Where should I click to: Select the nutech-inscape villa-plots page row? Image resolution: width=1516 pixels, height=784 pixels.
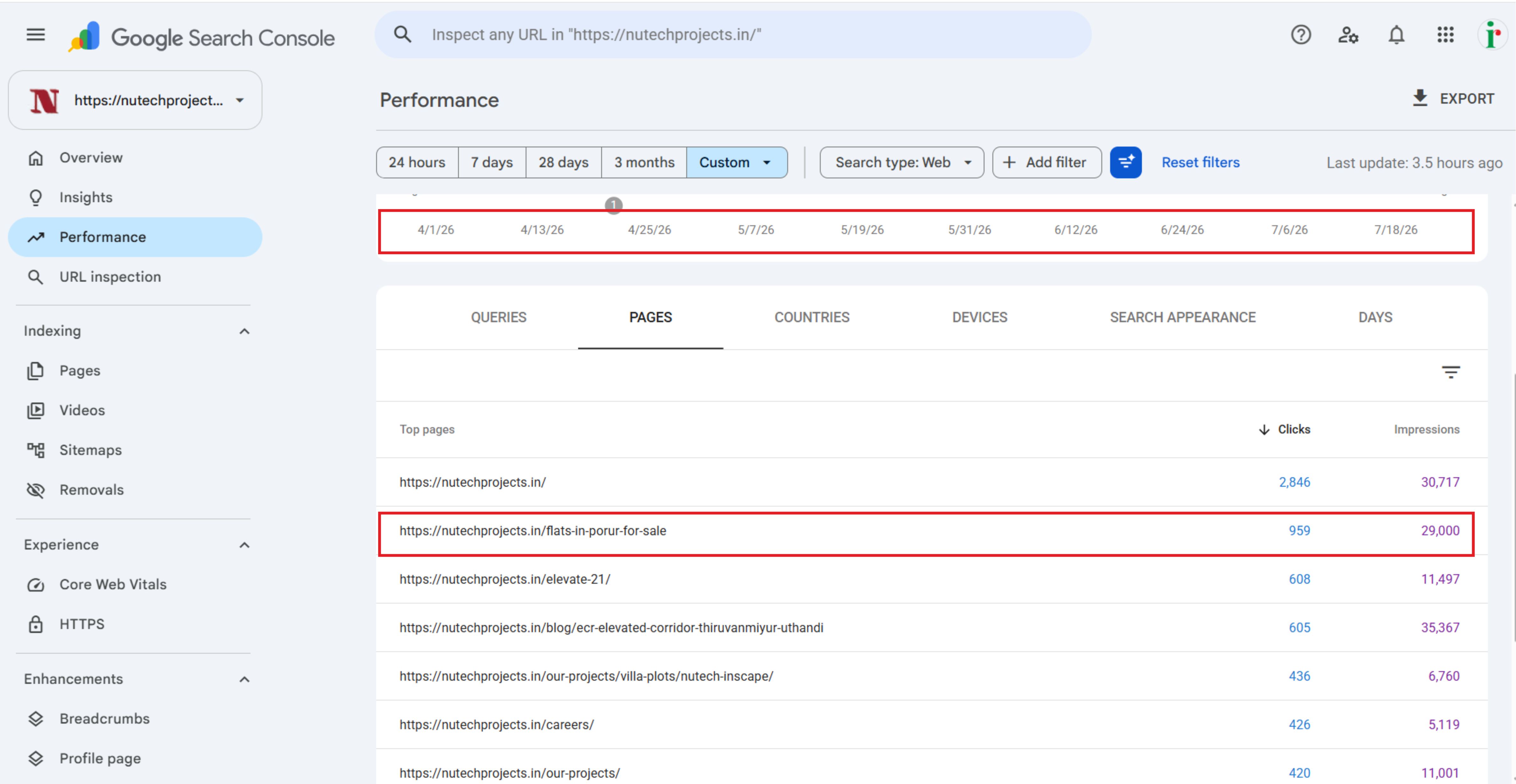tap(932, 676)
